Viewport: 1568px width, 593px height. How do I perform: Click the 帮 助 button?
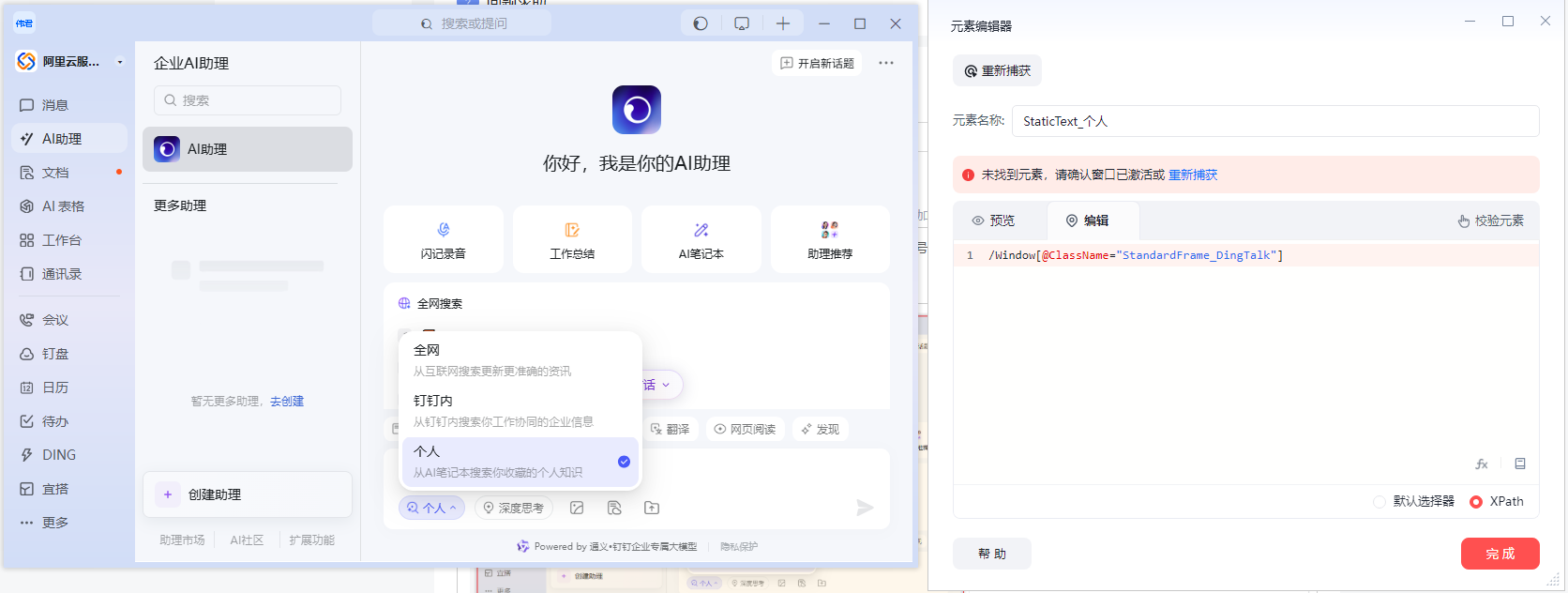[x=991, y=554]
